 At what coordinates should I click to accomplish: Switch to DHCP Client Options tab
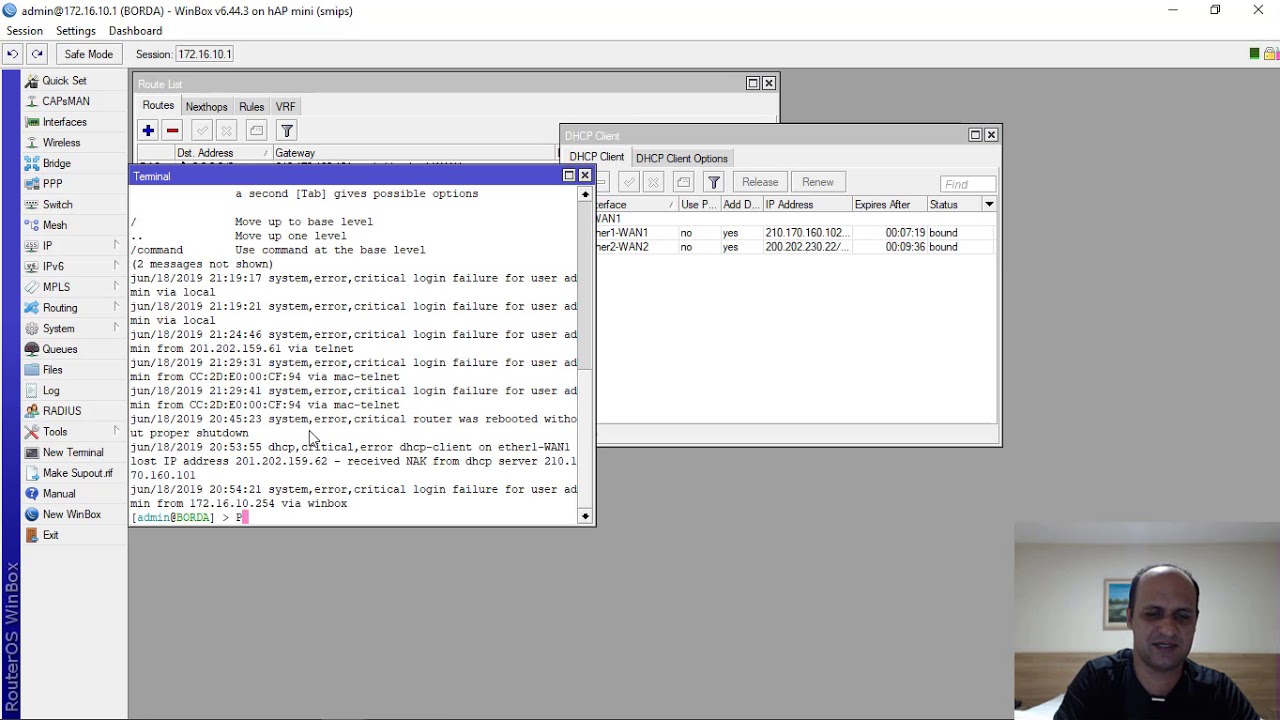(x=682, y=158)
